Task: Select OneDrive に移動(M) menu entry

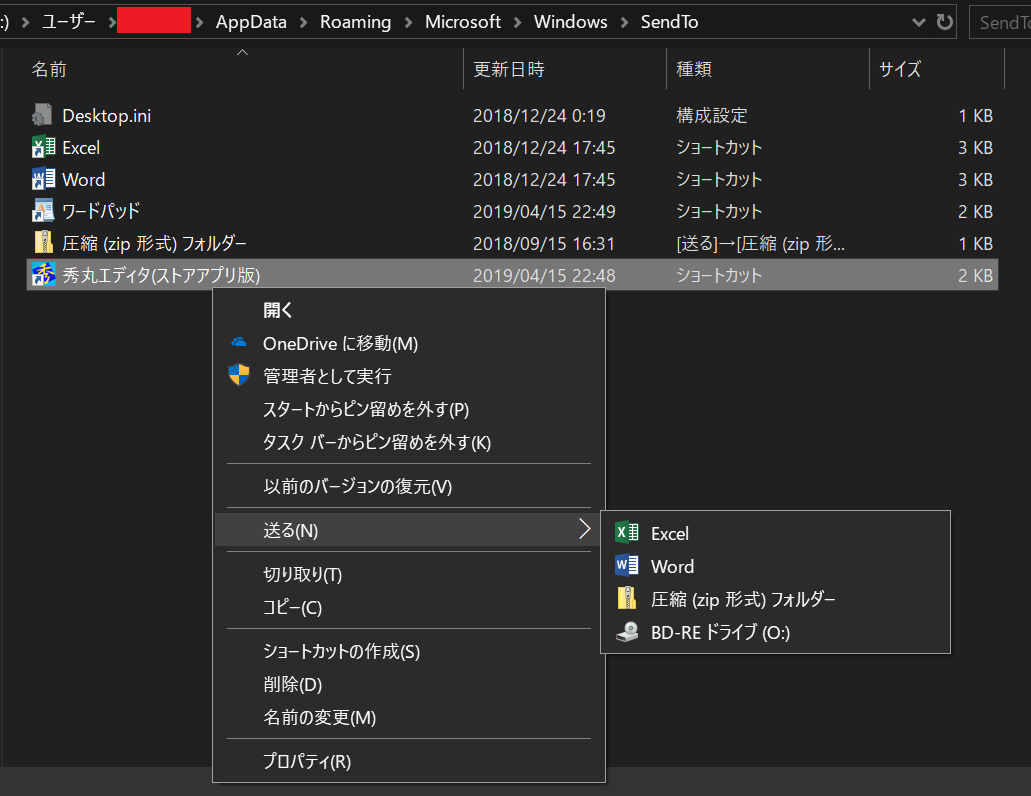Action: 409,343
